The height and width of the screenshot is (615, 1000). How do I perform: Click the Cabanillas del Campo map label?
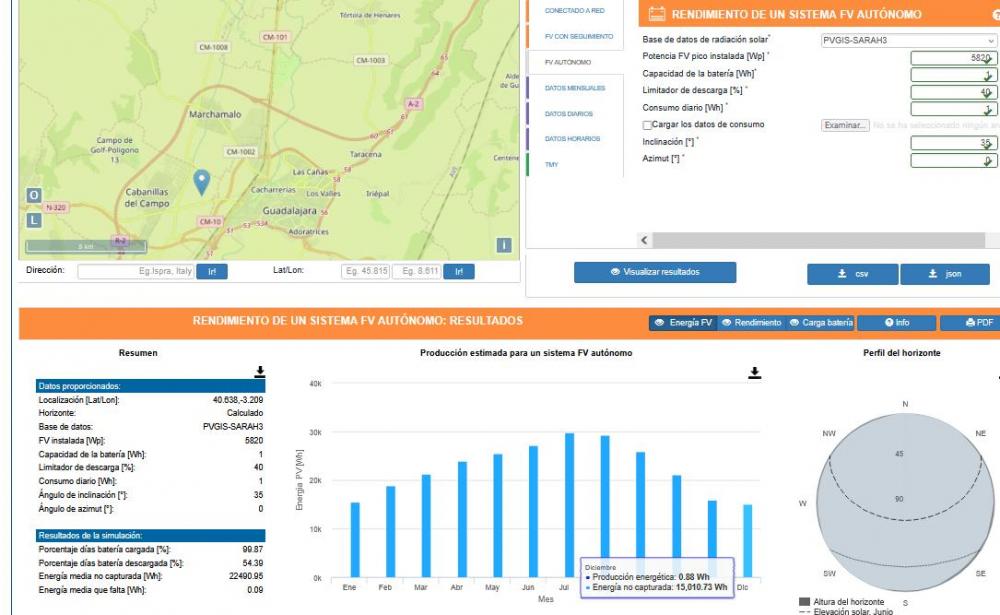[x=147, y=197]
